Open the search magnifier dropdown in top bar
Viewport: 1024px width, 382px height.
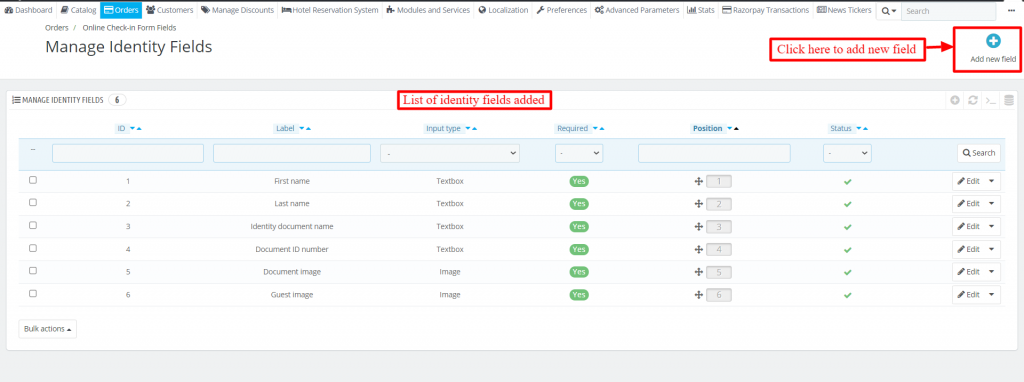[888, 11]
